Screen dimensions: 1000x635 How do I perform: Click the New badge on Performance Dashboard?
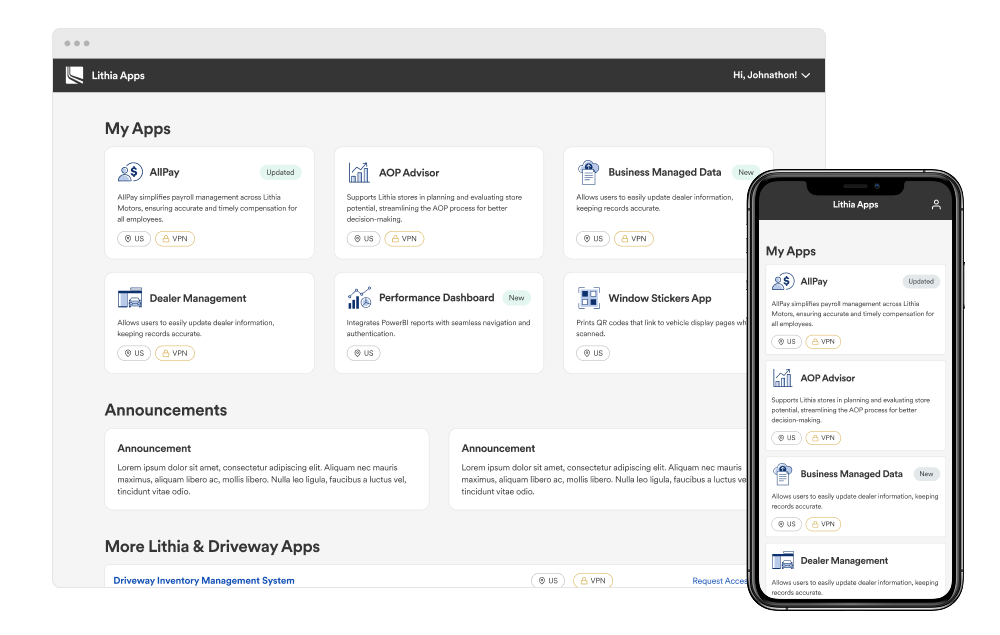515,298
